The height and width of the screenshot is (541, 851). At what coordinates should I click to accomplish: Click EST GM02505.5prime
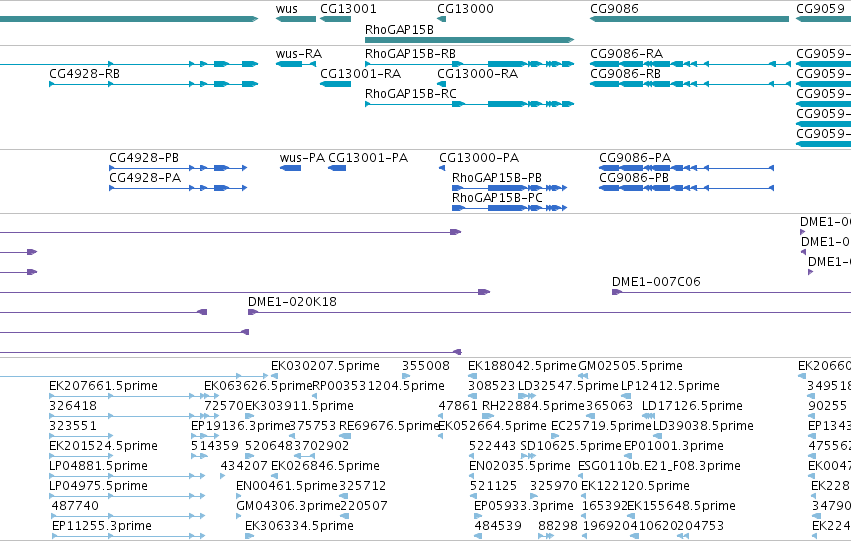(x=630, y=366)
